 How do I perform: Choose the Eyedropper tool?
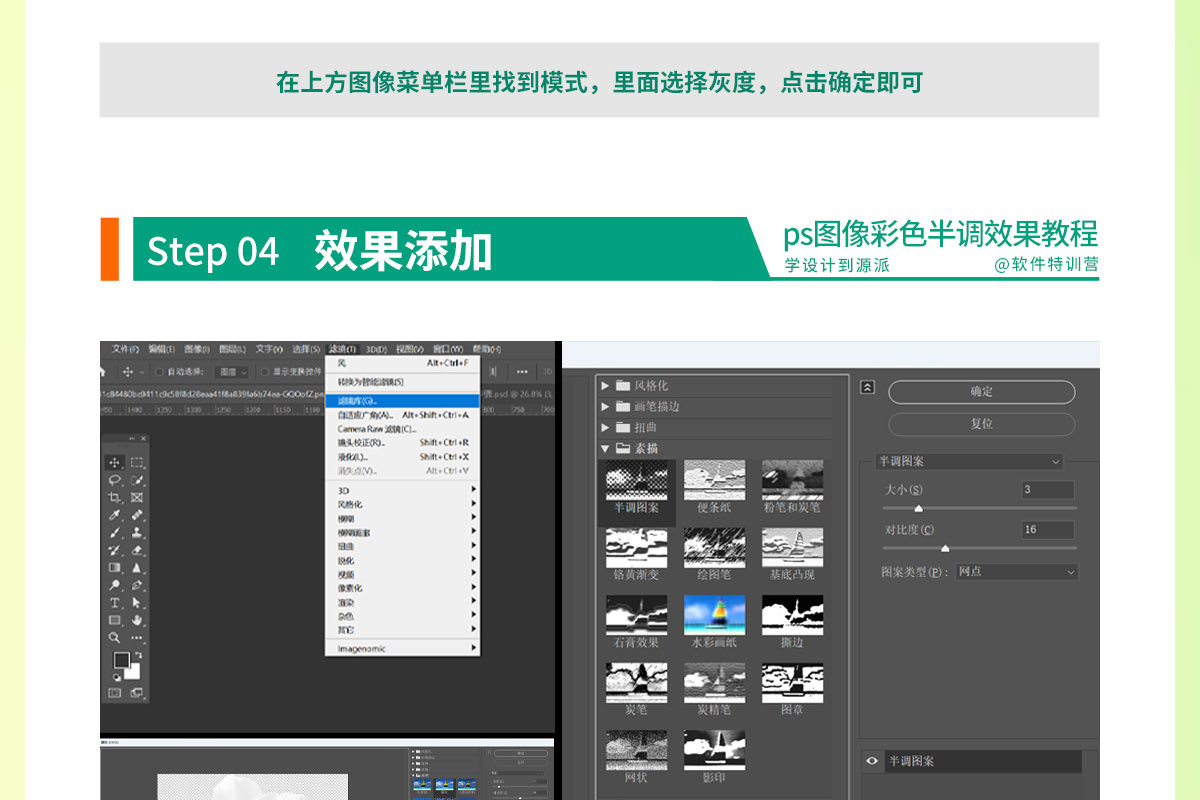115,515
